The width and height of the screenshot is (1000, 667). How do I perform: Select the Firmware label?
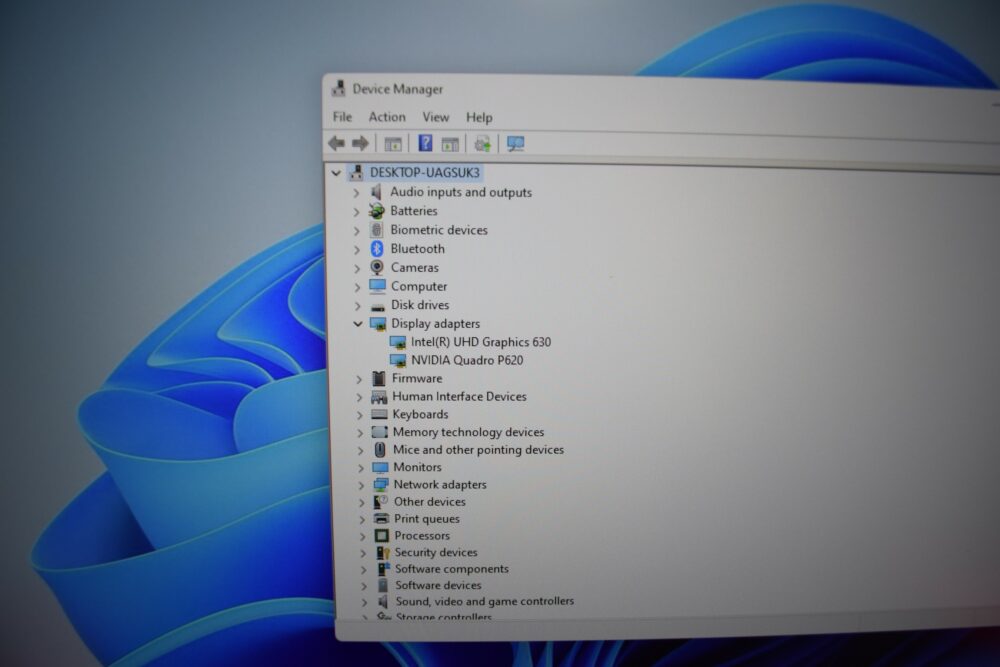(x=417, y=379)
